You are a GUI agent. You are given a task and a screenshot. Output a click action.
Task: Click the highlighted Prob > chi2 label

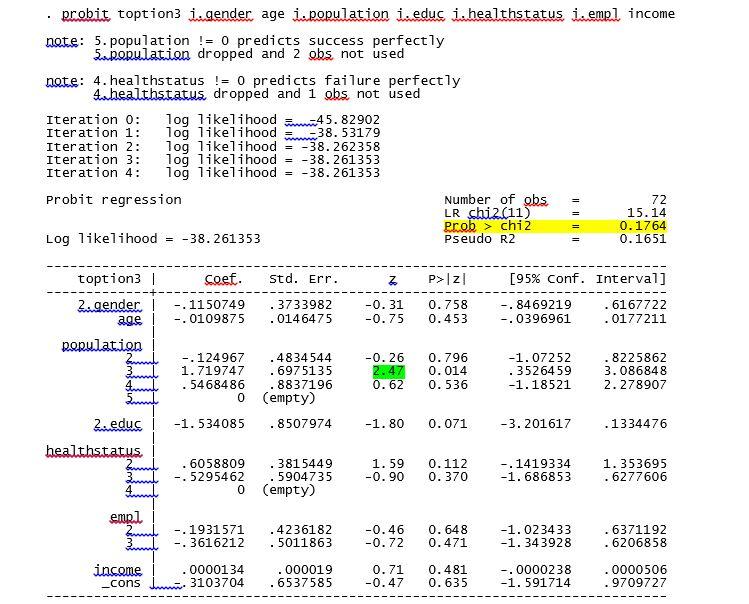click(x=487, y=226)
